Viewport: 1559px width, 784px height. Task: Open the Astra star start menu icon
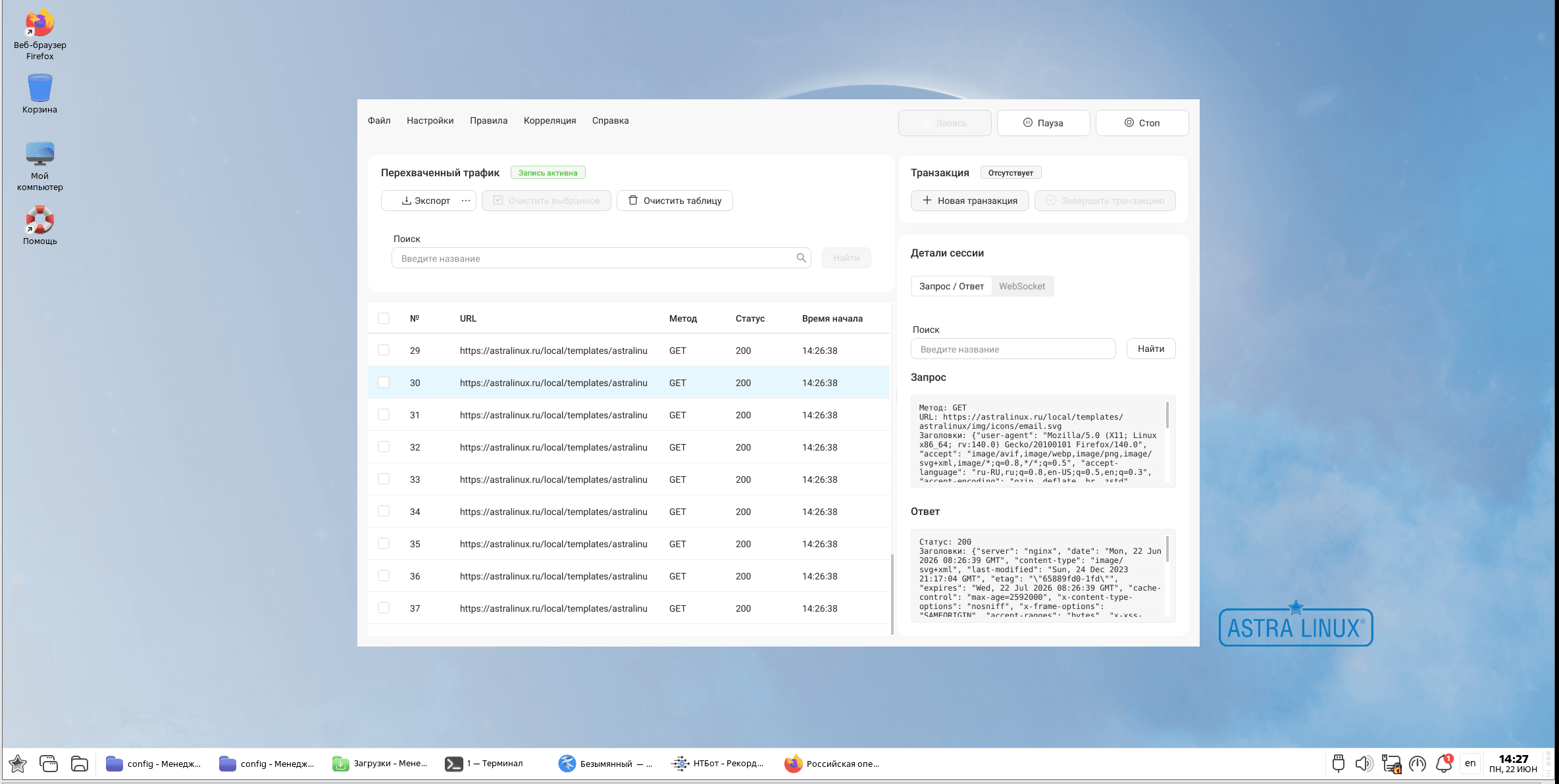(18, 764)
